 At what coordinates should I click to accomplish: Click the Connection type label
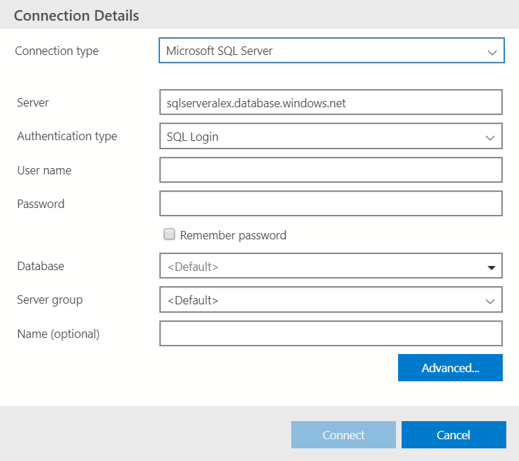tap(57, 51)
